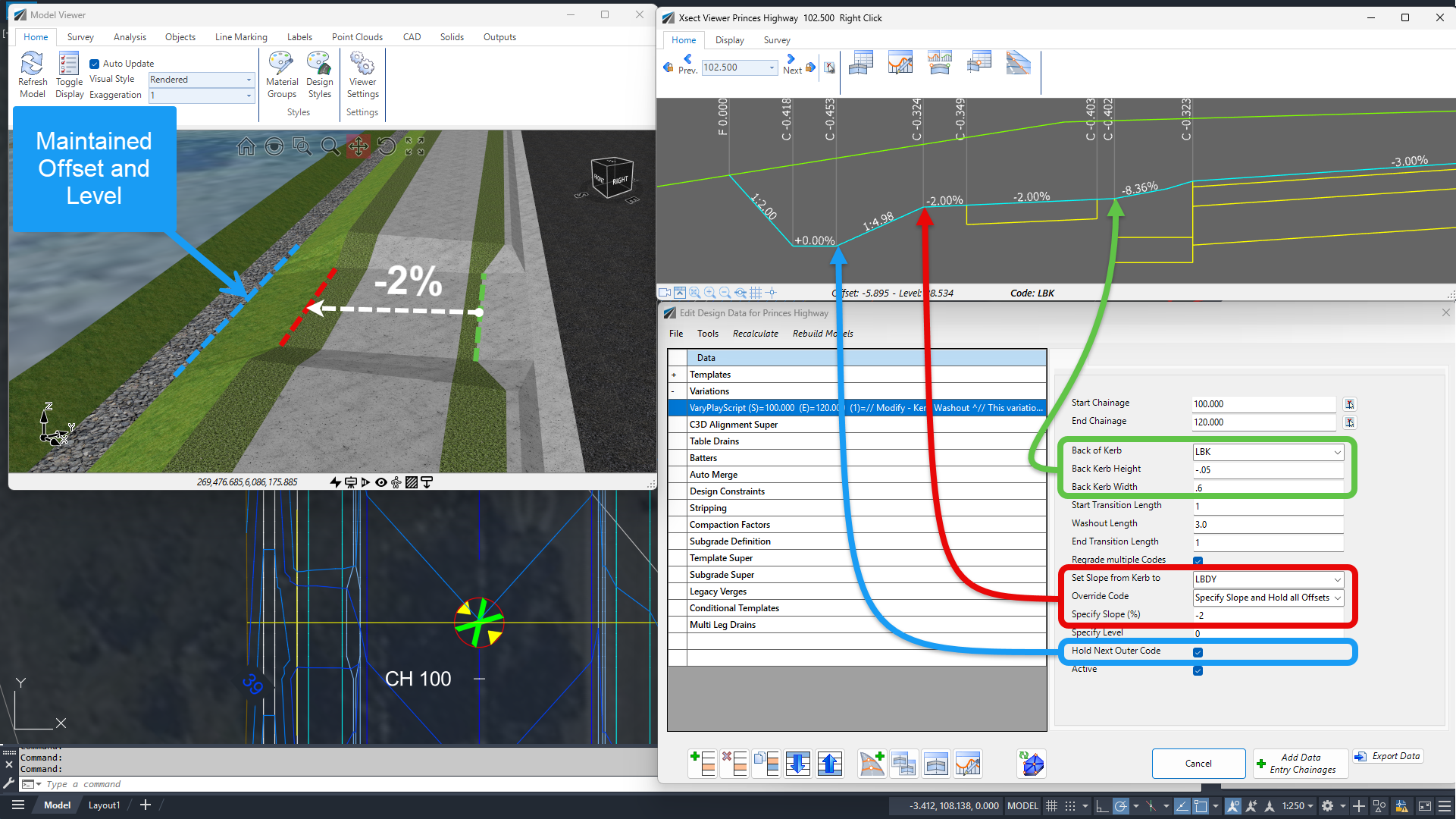Open the Override Code dropdown
1456x819 pixels.
pyautogui.click(x=1268, y=598)
